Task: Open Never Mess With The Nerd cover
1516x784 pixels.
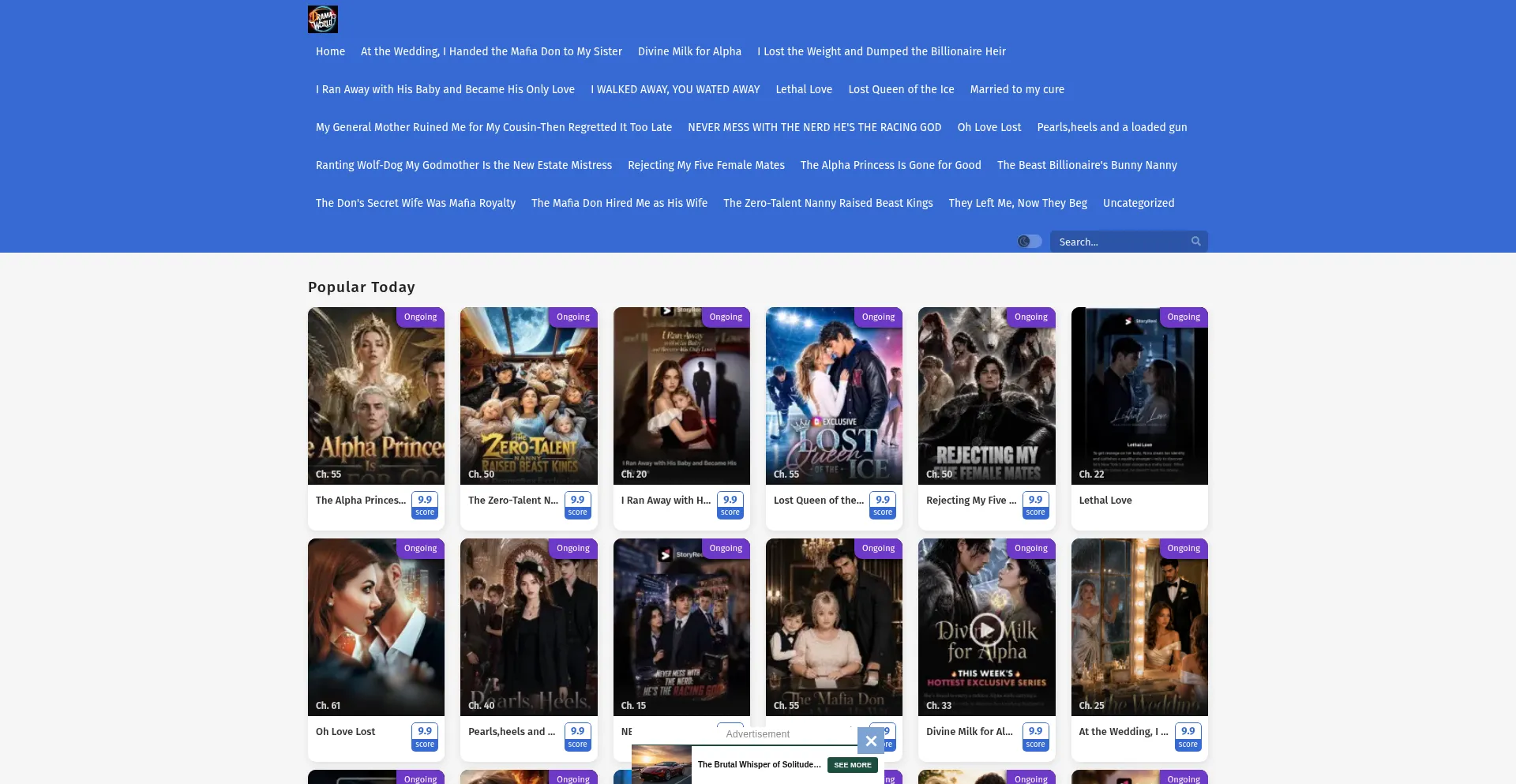Action: pyautogui.click(x=681, y=627)
